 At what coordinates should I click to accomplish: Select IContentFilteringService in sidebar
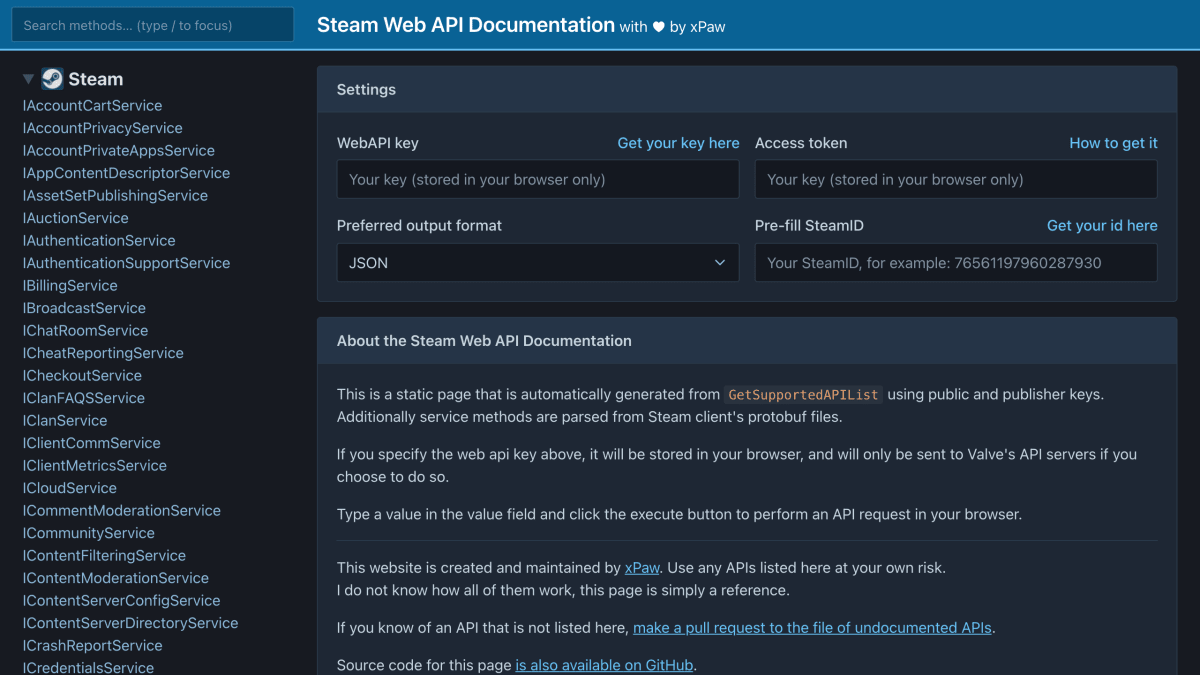point(104,555)
